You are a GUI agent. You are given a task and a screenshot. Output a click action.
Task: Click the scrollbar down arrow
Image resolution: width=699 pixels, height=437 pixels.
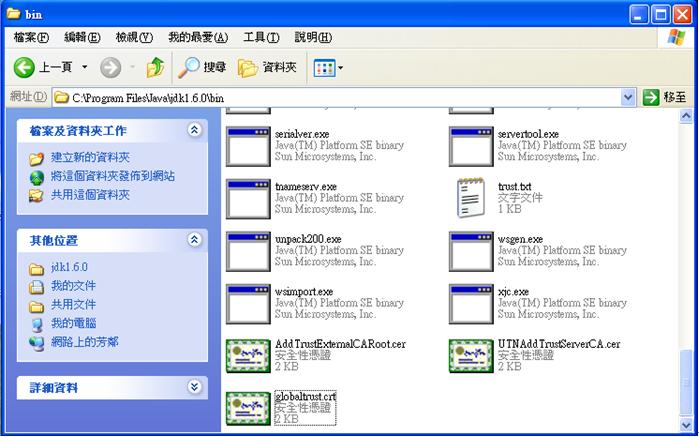[686, 423]
